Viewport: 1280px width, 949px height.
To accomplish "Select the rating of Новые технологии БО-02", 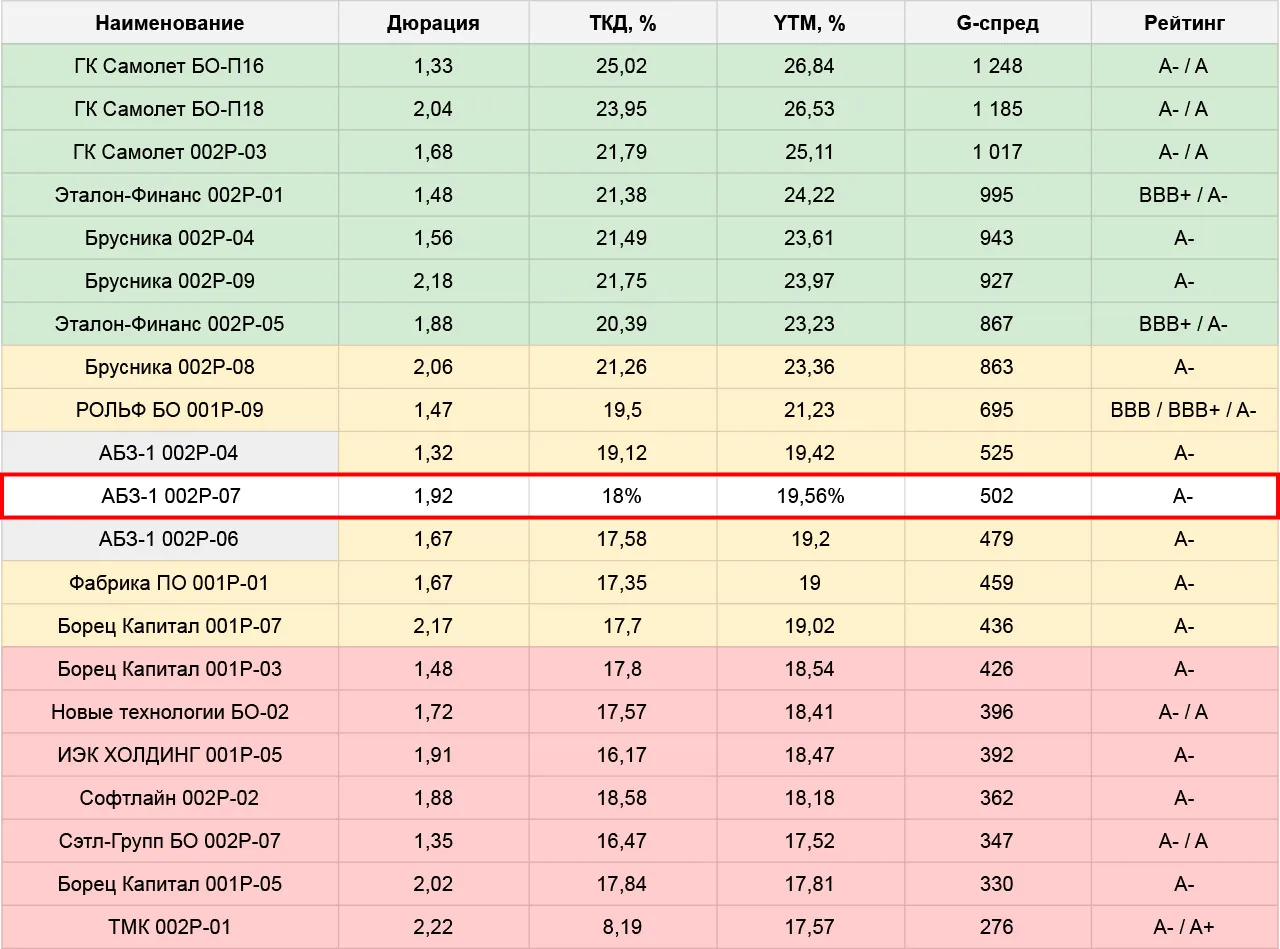I will pos(1184,712).
